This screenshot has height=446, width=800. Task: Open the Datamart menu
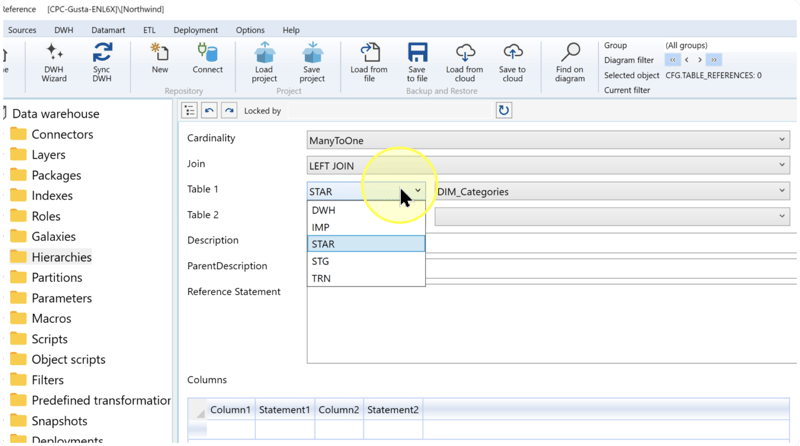108,30
